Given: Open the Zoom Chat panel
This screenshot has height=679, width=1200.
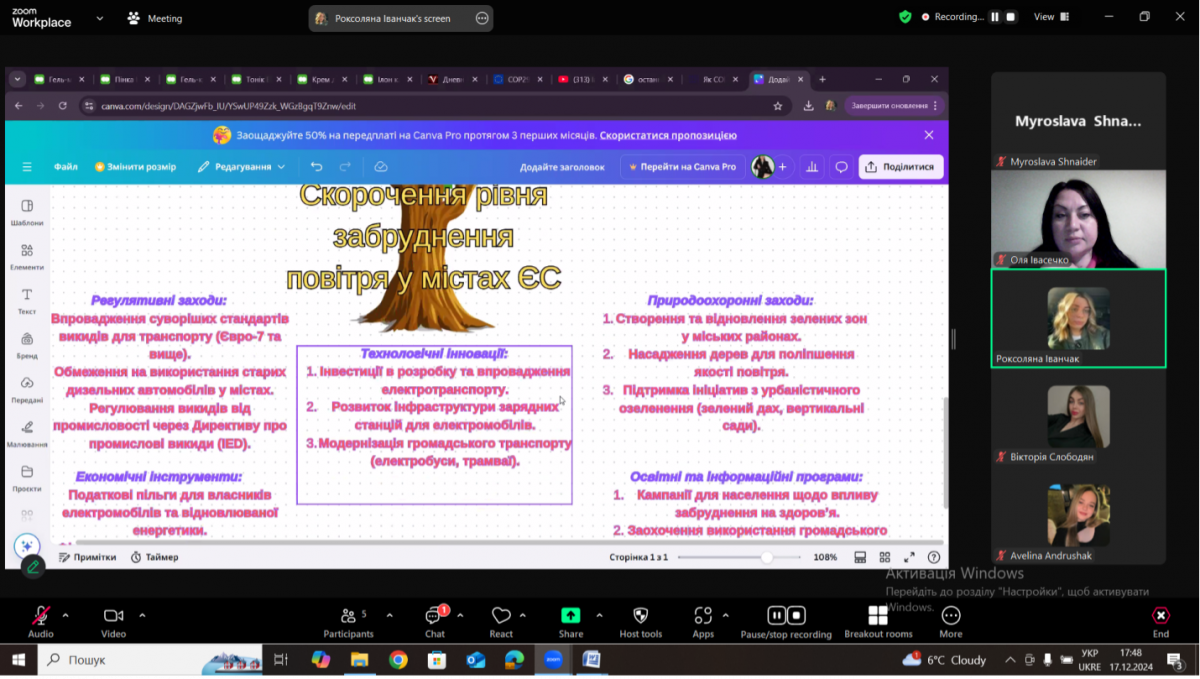Looking at the screenshot, I should (434, 616).
